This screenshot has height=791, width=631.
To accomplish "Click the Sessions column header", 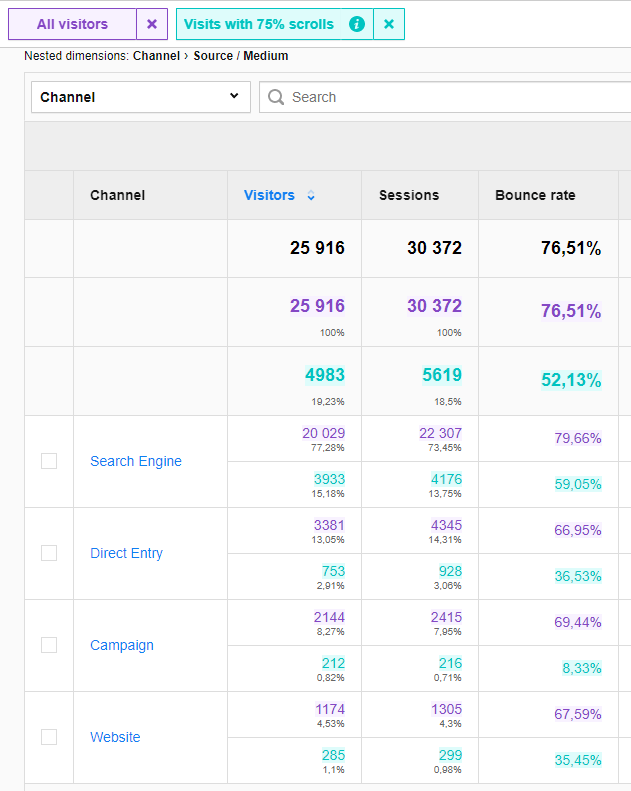I will tap(408, 195).
